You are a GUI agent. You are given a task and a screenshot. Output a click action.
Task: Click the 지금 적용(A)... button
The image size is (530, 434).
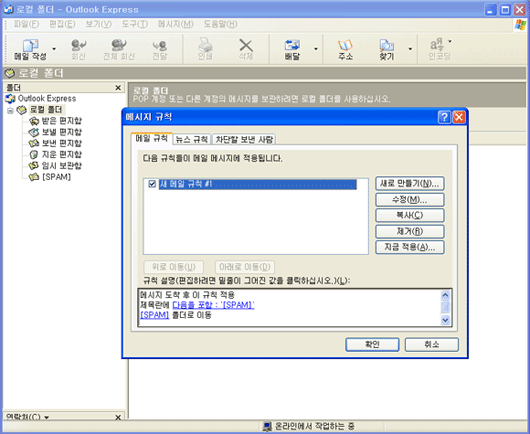[x=410, y=247]
